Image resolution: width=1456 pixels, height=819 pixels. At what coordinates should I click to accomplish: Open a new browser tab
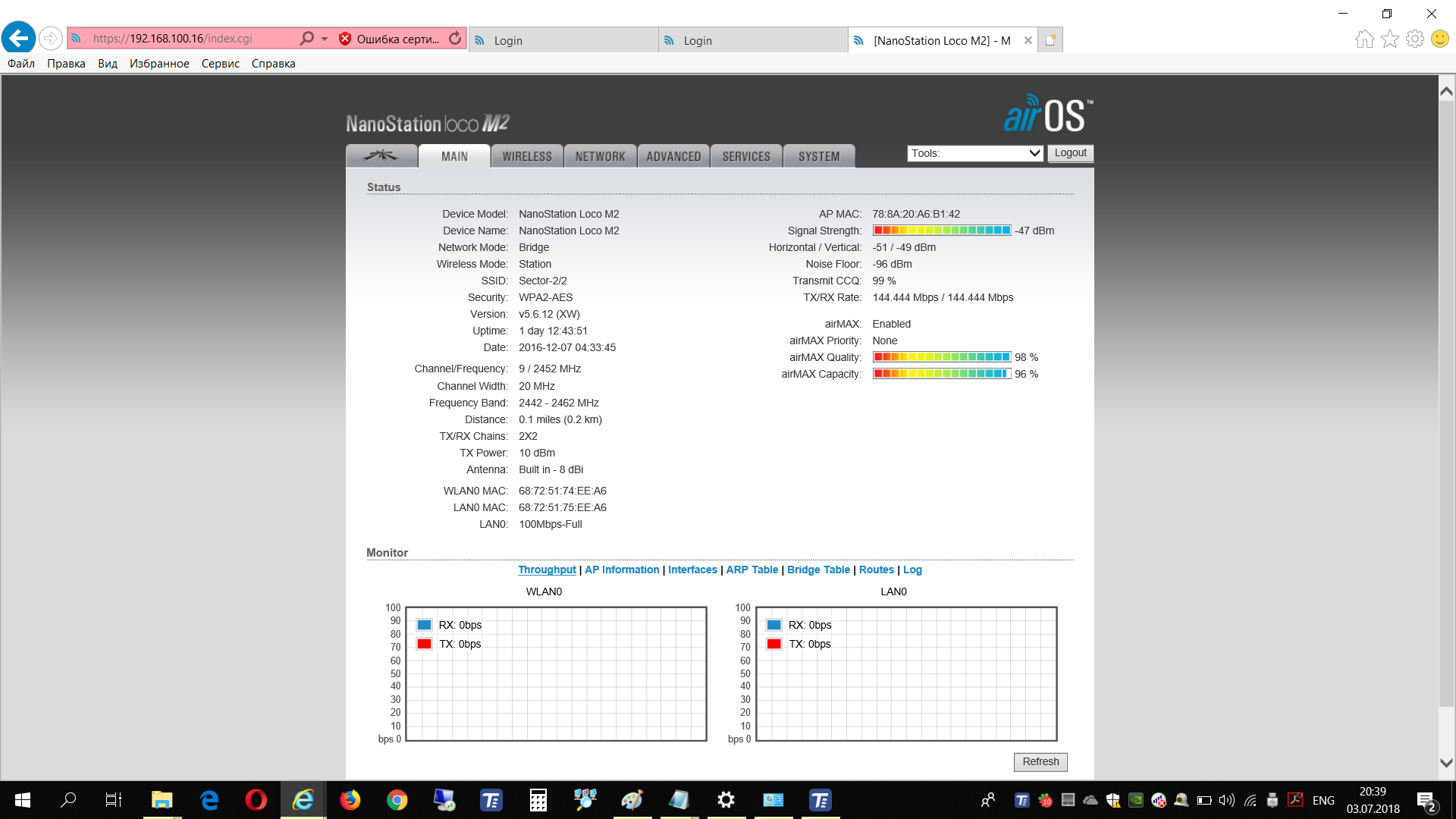click(1050, 40)
